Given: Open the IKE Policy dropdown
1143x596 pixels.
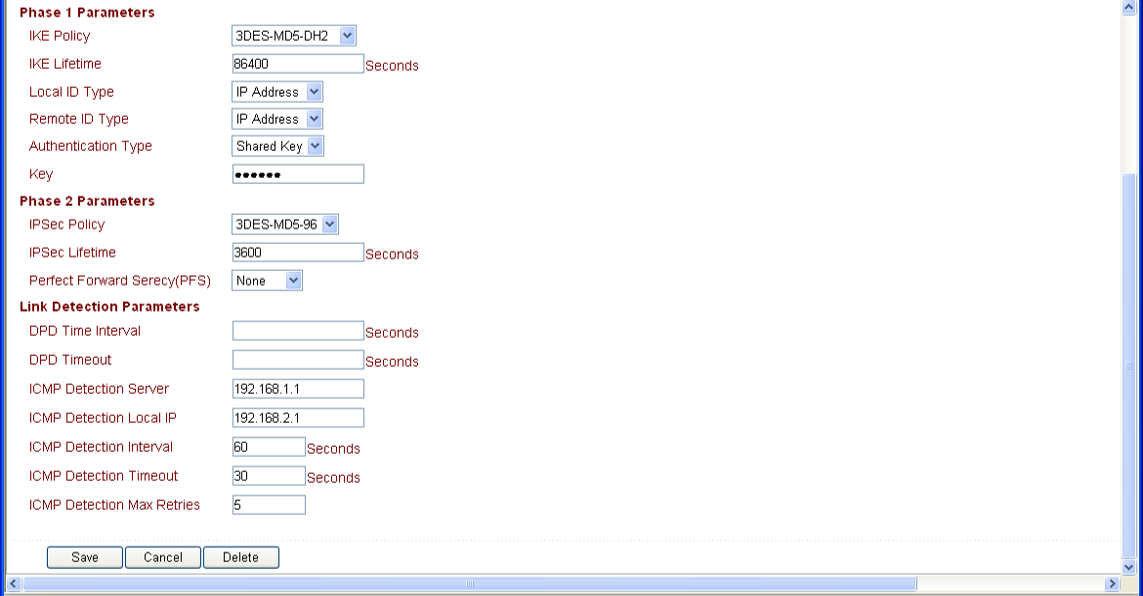Looking at the screenshot, I should tap(294, 37).
